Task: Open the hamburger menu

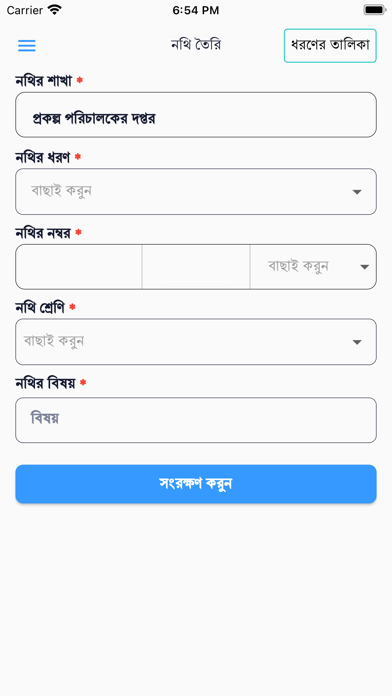Action: pyautogui.click(x=27, y=46)
